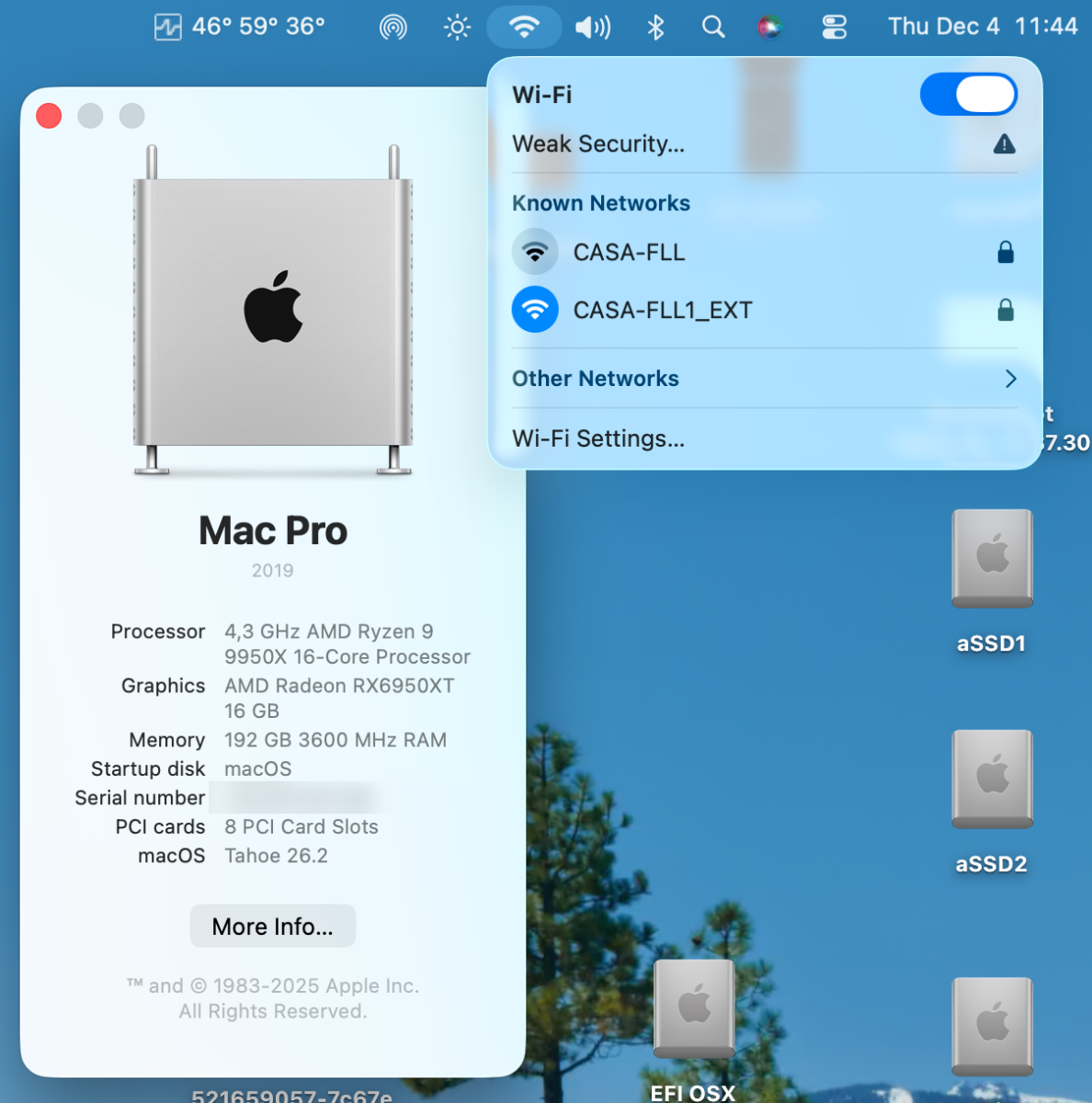Click the More Info… button
The image size is (1092, 1103).
[x=273, y=927]
